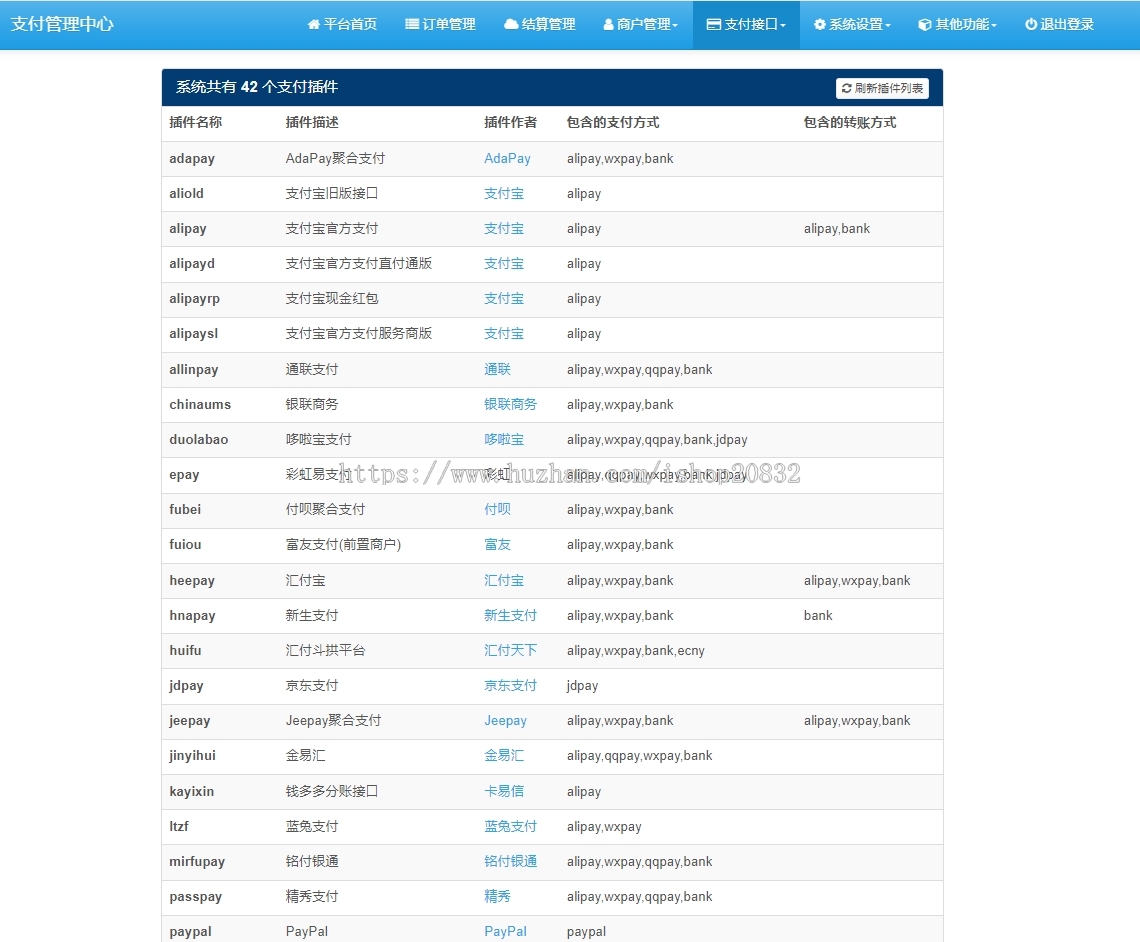
Task: Select the mirfupay plugin name
Action: tap(197, 861)
